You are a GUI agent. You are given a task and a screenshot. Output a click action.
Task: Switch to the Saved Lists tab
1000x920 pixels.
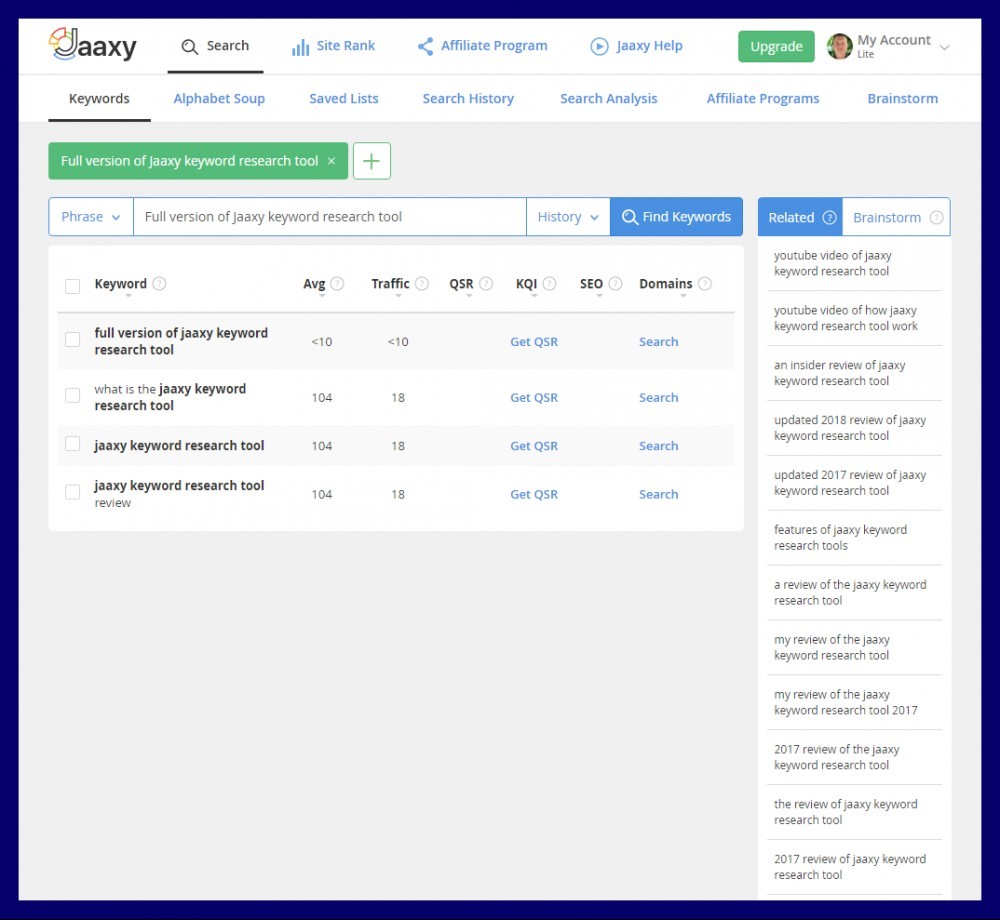tap(344, 99)
